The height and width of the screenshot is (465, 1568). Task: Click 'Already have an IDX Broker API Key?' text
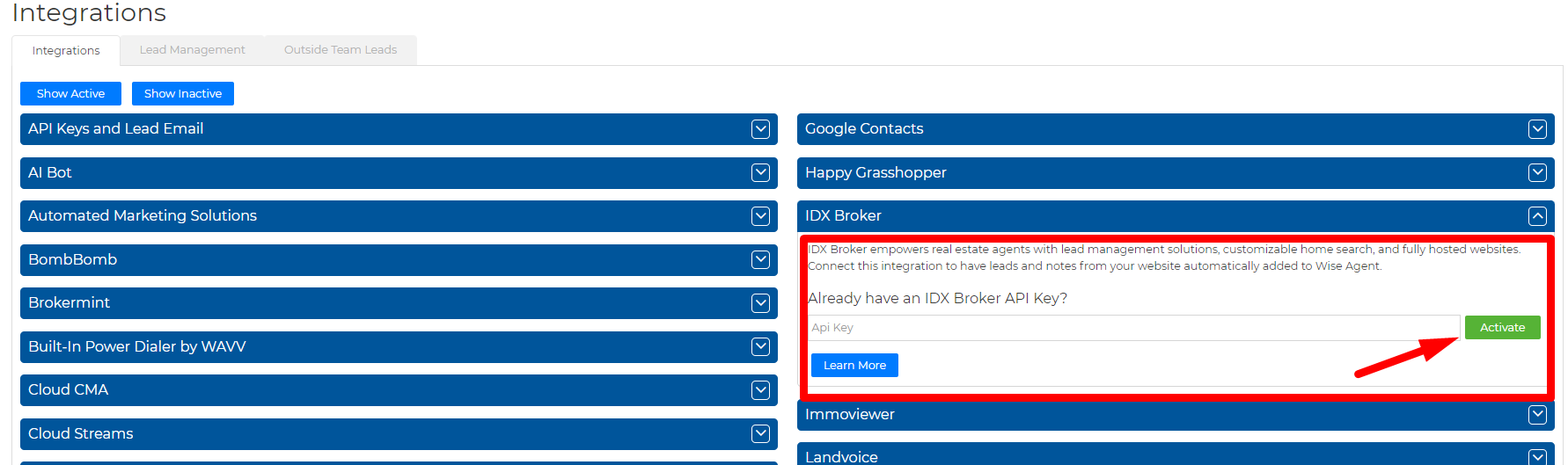point(937,298)
